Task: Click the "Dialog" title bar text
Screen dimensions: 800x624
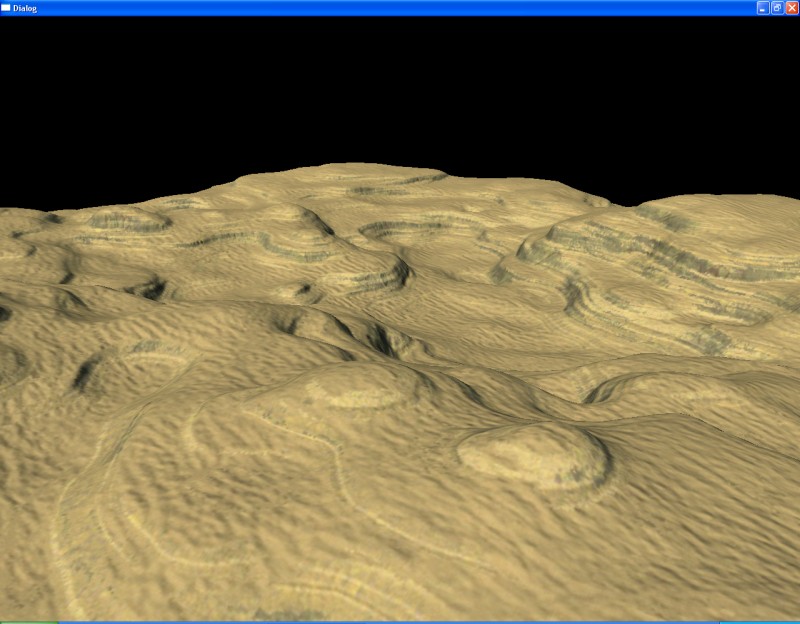Action: (25, 7)
